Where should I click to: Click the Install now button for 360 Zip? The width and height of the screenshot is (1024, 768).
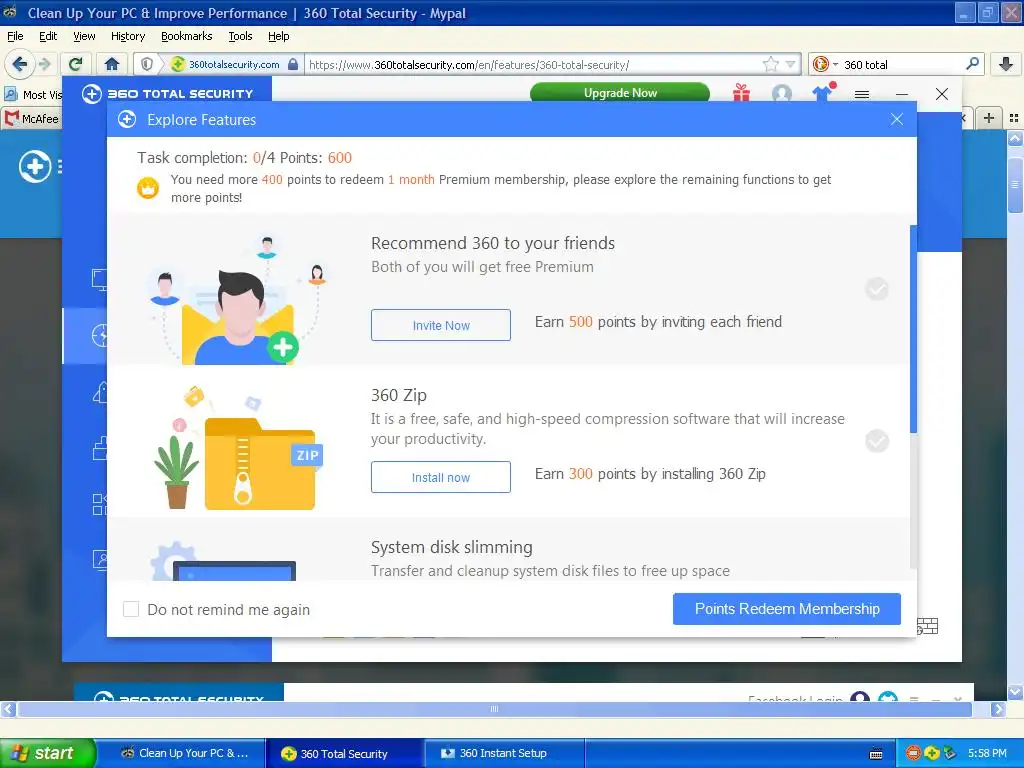pos(441,477)
